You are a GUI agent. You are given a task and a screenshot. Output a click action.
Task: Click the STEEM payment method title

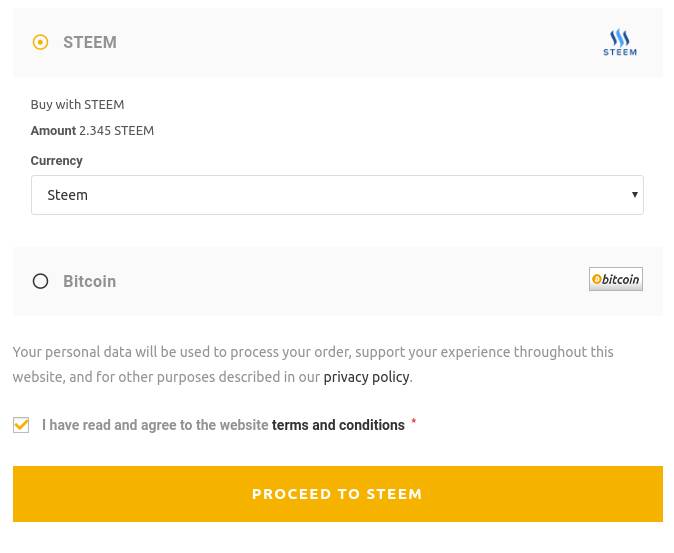pos(90,42)
